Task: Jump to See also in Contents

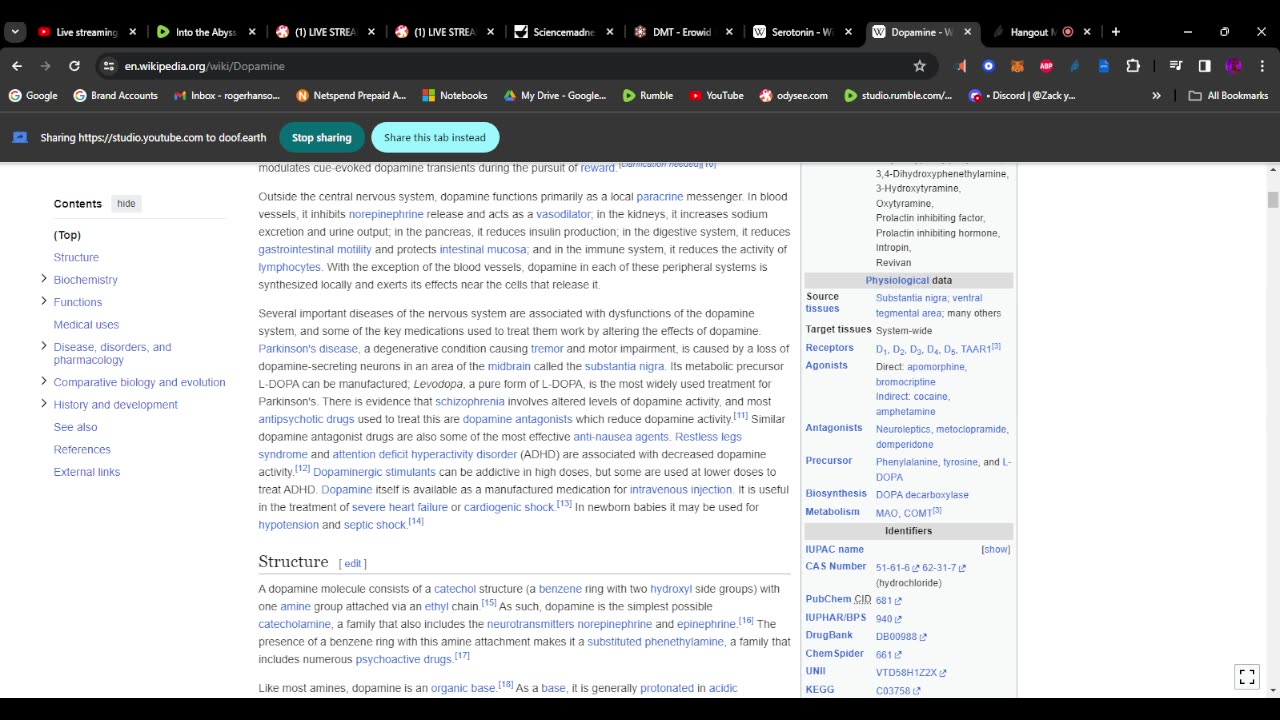Action: tap(75, 427)
